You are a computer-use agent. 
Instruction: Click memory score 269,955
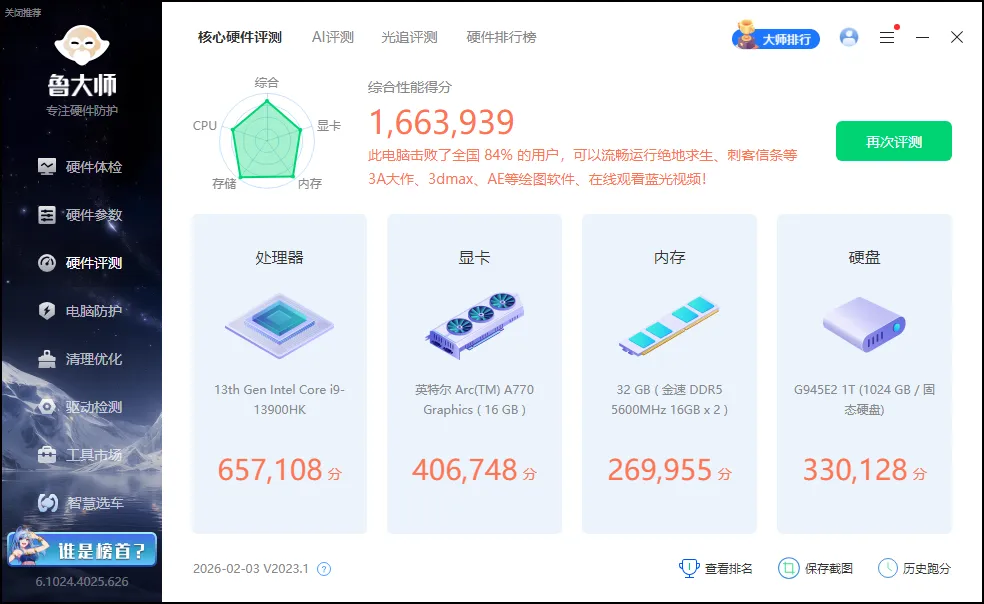660,470
